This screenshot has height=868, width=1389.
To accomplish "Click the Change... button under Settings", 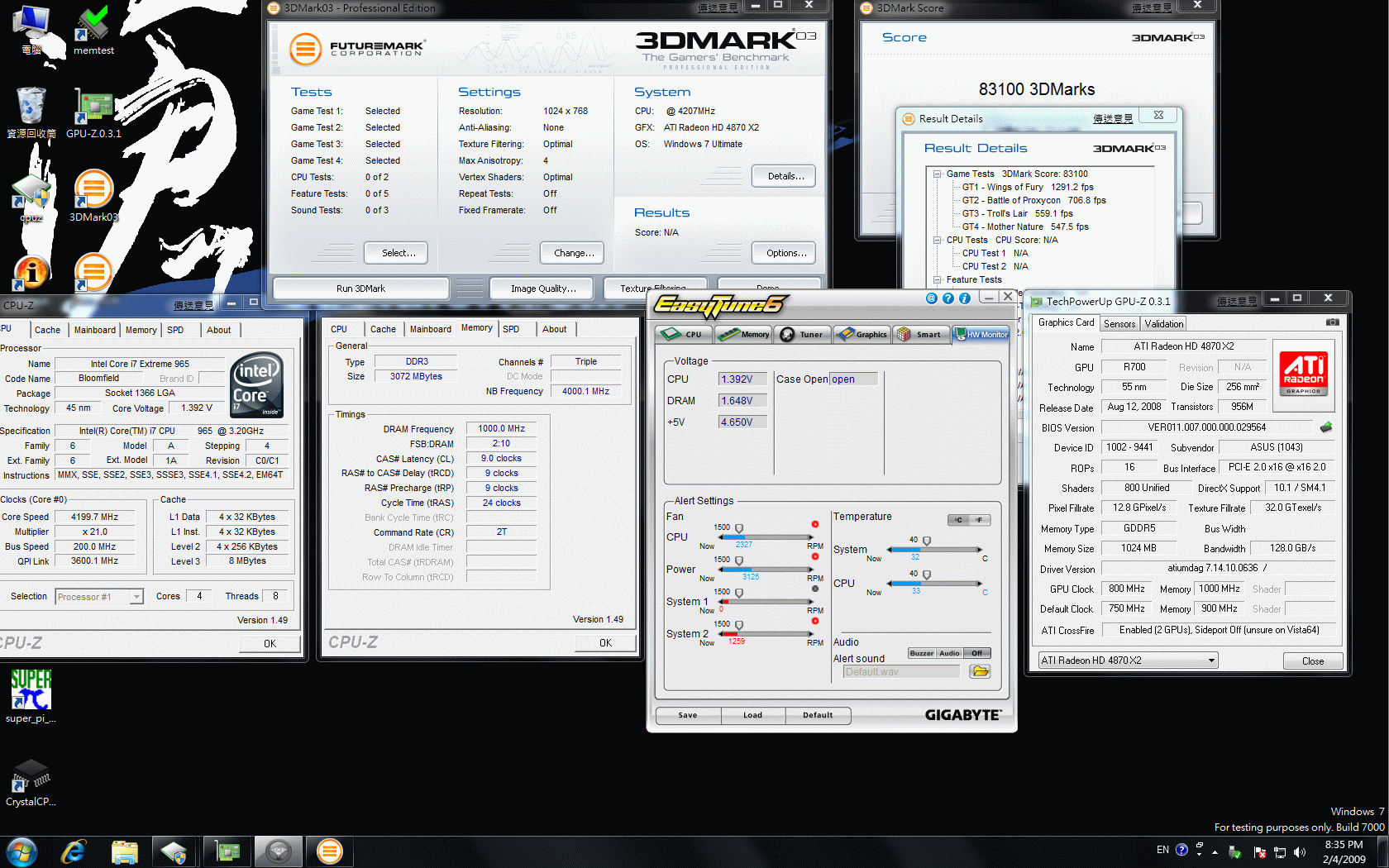I will pyautogui.click(x=573, y=253).
